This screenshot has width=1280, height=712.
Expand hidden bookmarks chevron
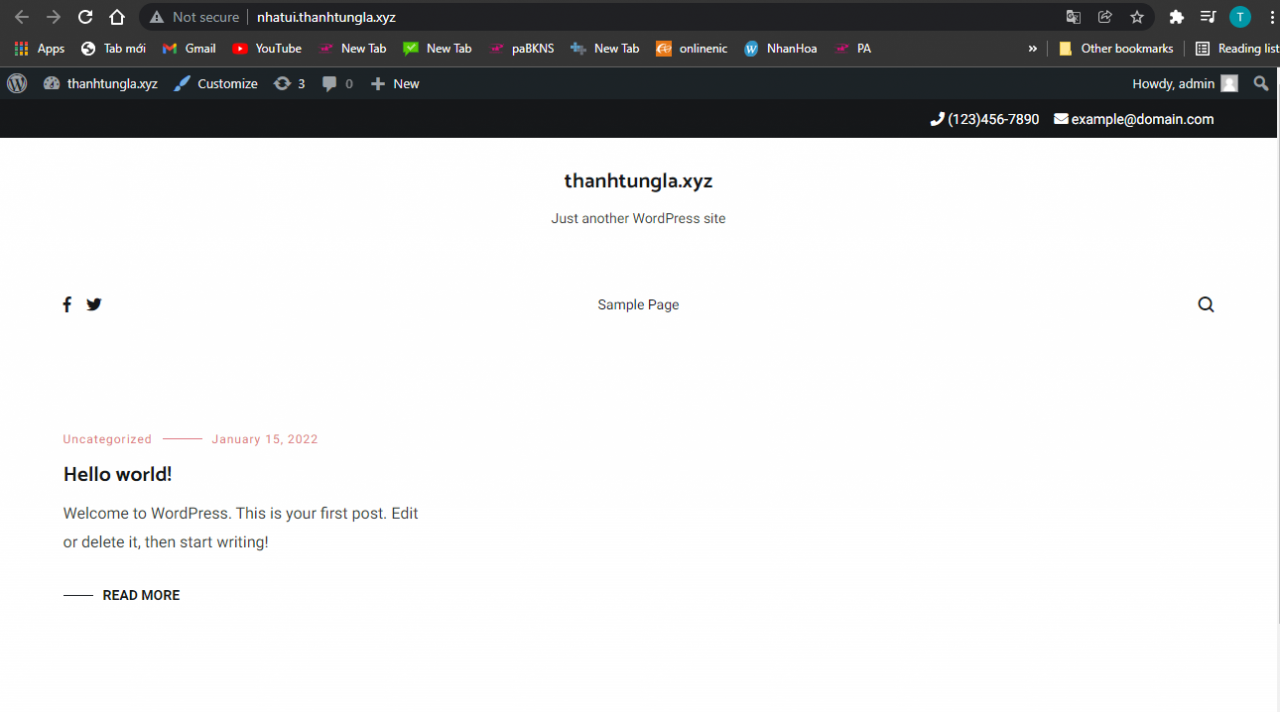tap(1033, 48)
